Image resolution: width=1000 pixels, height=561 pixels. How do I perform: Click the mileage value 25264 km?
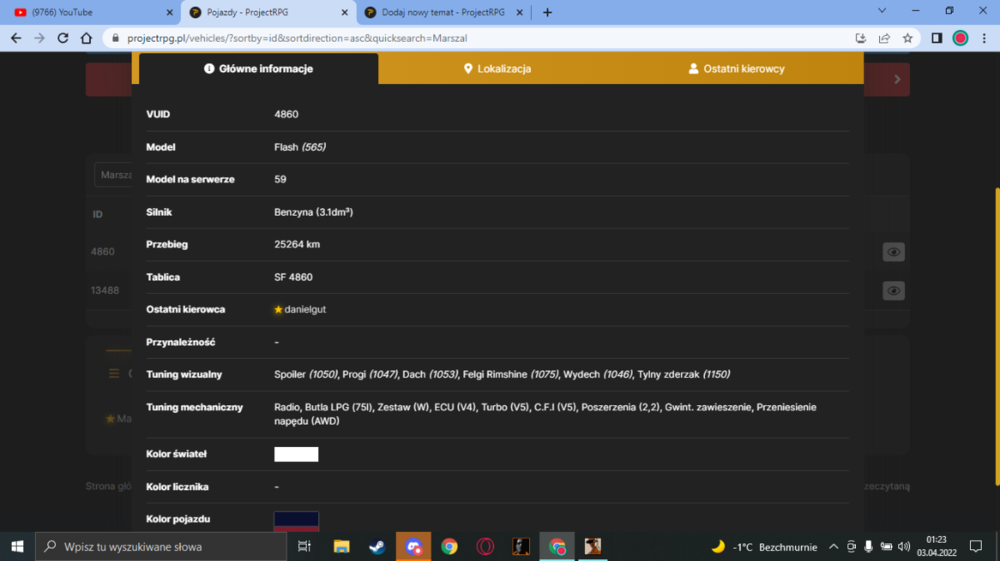tap(297, 244)
